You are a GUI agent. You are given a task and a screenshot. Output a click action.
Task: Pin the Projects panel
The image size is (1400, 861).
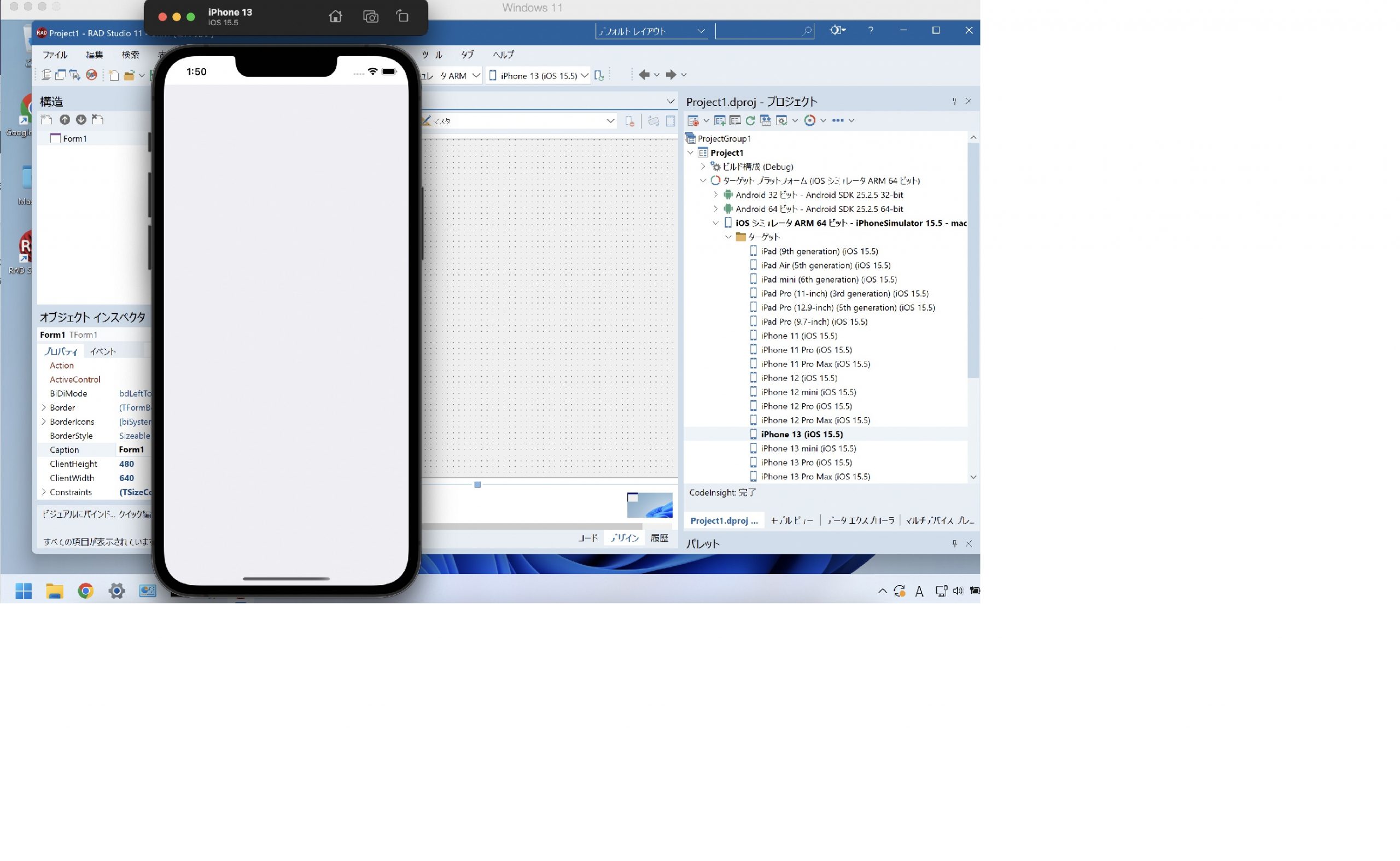(x=955, y=101)
